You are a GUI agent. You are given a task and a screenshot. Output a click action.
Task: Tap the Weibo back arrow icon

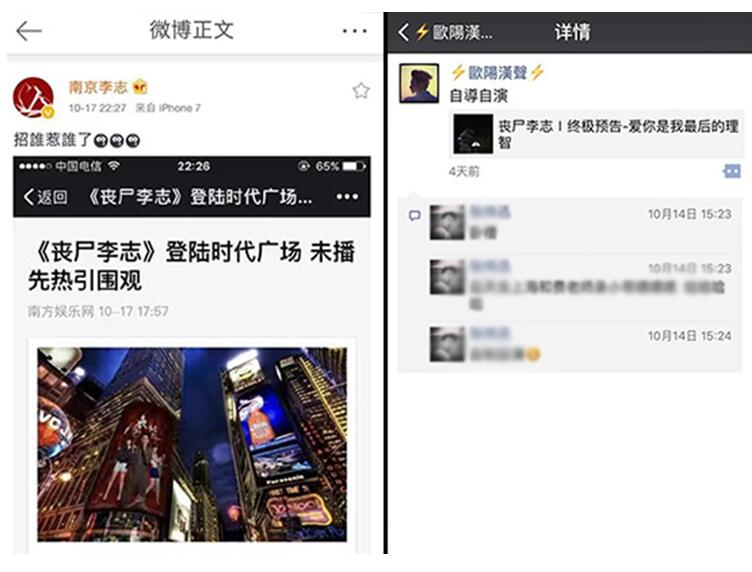(29, 32)
